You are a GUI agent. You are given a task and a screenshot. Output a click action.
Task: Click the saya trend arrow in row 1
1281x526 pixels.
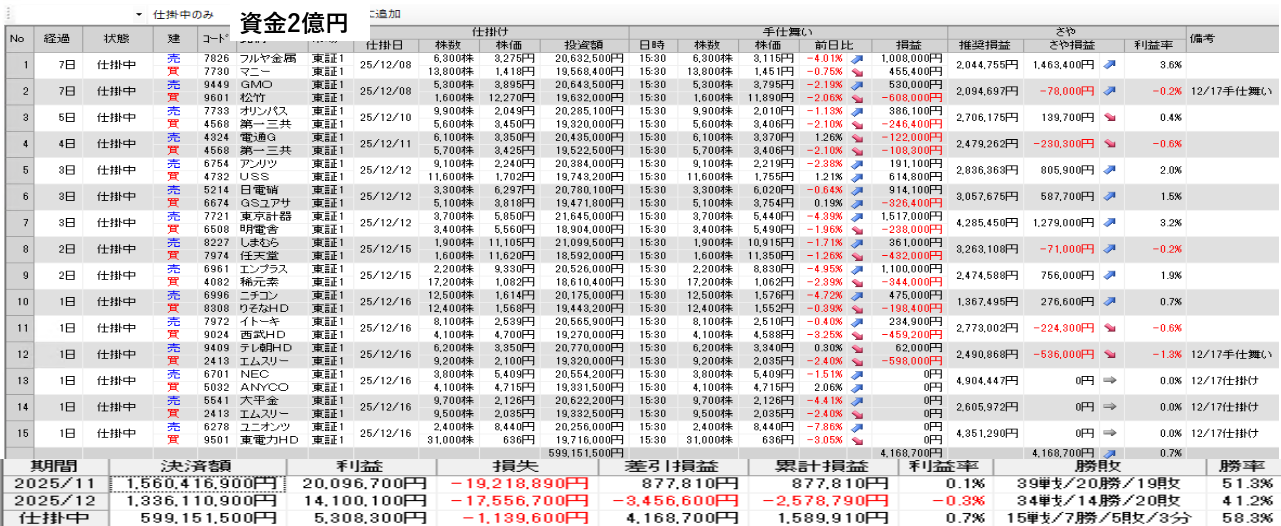tap(1109, 65)
